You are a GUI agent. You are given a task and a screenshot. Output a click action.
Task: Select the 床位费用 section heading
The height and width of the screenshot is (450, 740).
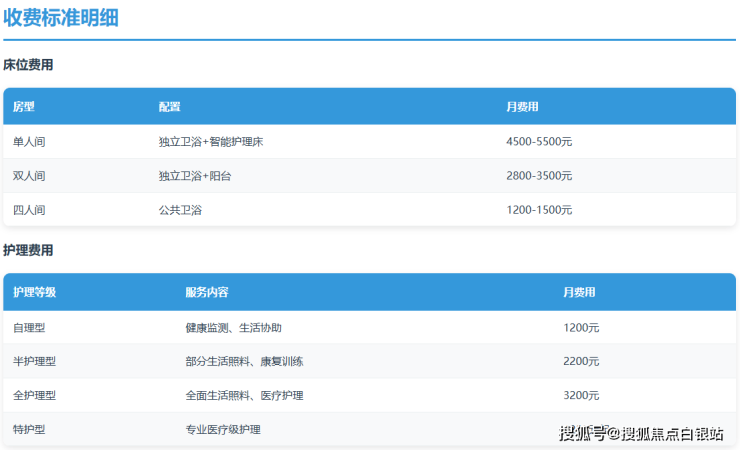pos(28,65)
